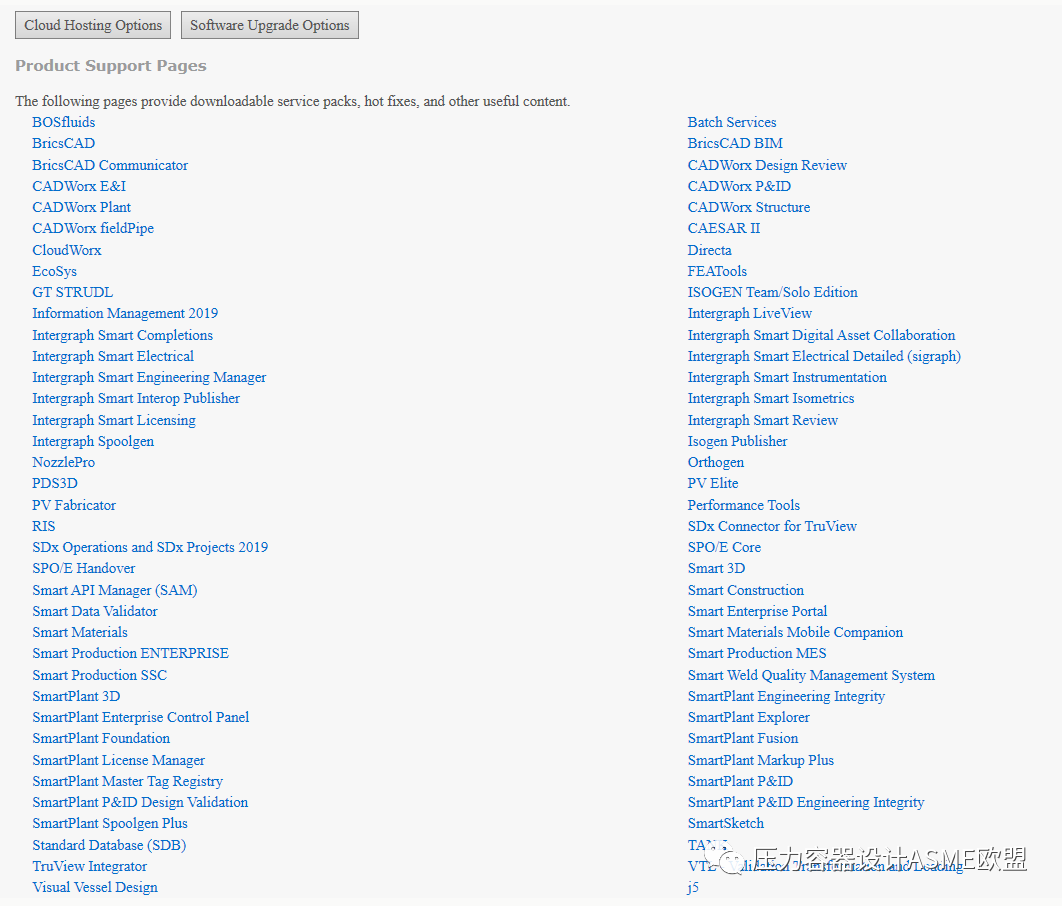Open the Batch Services link

coord(731,122)
